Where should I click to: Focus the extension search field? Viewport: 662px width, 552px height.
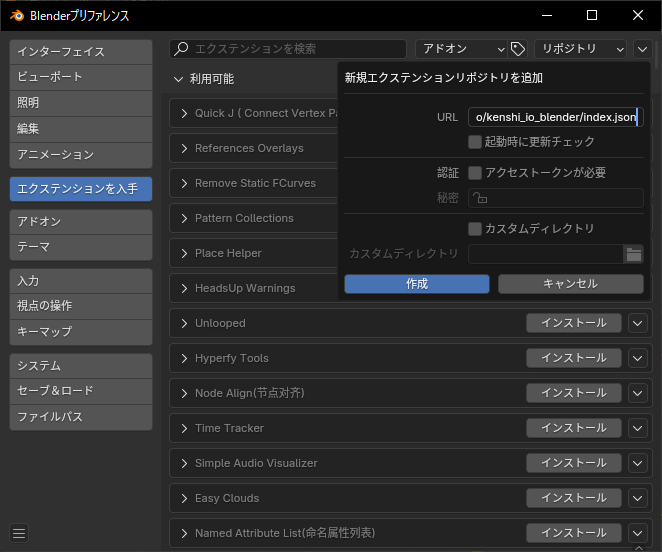pyautogui.click(x=288, y=49)
